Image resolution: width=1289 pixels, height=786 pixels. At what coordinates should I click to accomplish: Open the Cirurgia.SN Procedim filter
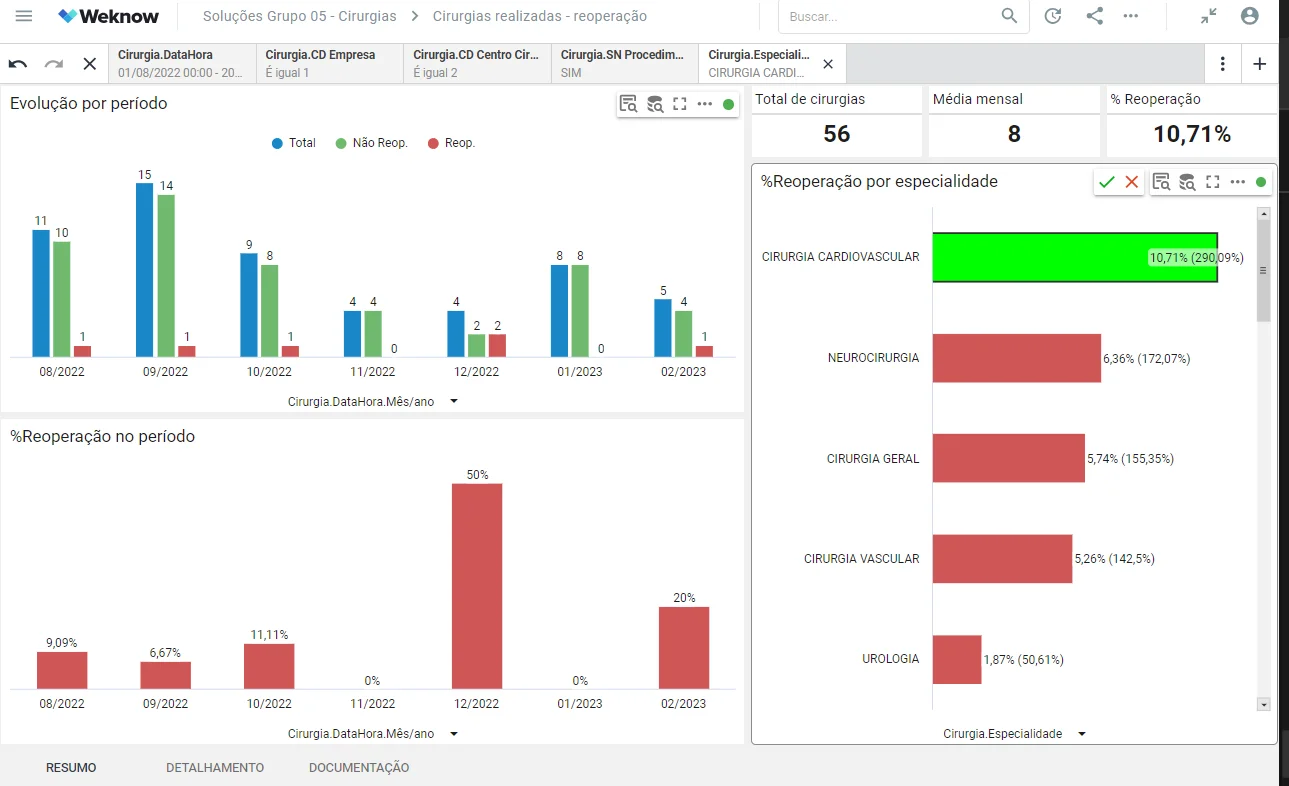coord(625,64)
